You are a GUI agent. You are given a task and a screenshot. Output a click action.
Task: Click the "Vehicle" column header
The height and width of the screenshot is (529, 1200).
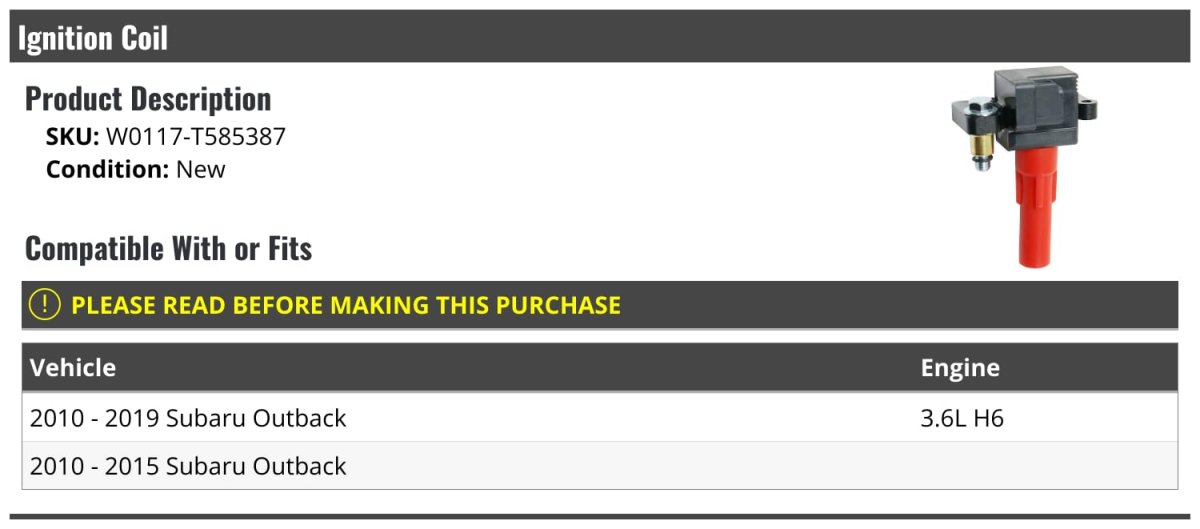[73, 368]
